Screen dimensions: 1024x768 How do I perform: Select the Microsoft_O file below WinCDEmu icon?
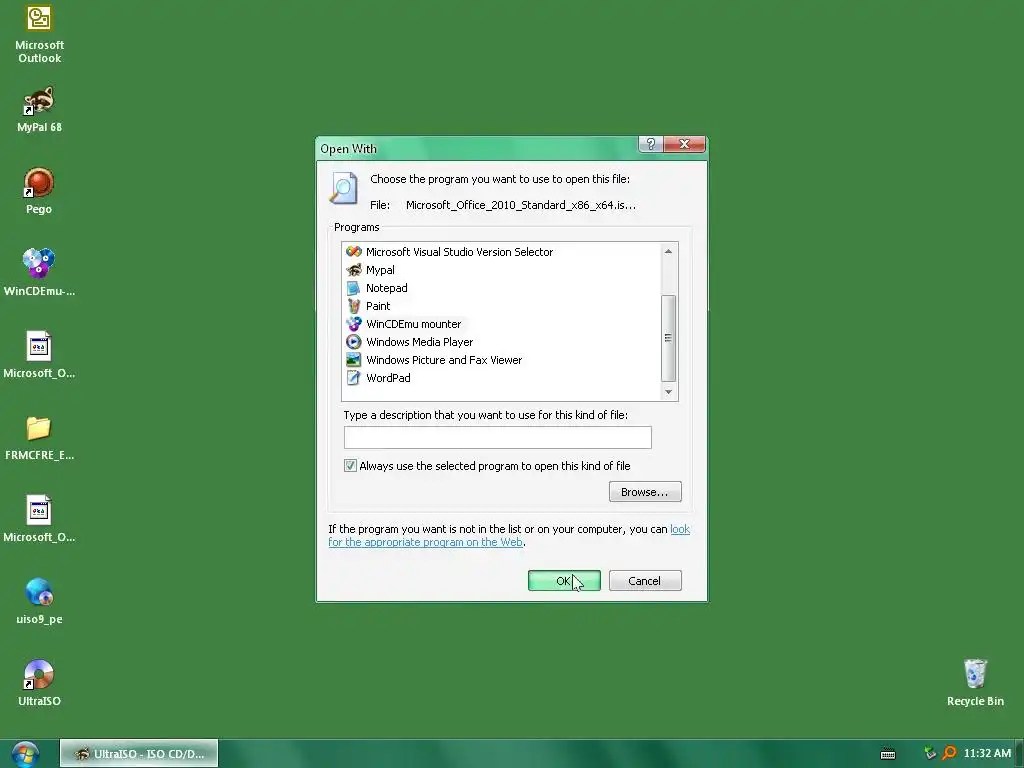pos(39,355)
